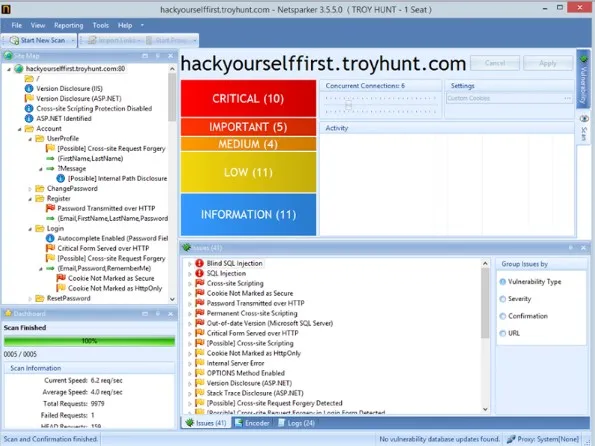
Task: Click the red flag by Password Transmitted over HTTP in Site Map
Action: click(50, 208)
